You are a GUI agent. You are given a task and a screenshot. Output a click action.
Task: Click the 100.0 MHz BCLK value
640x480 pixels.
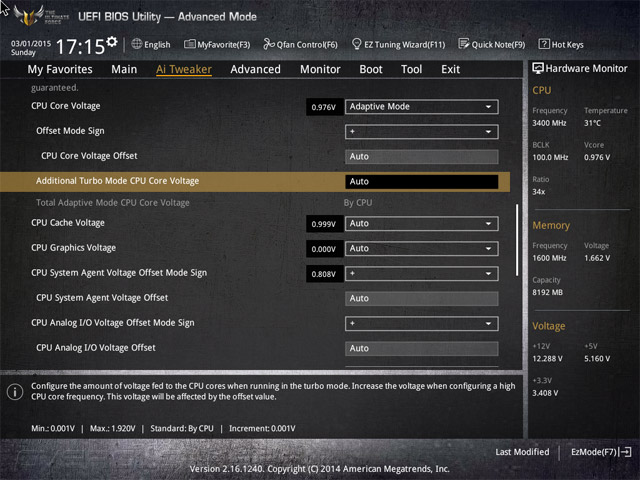[x=550, y=157]
